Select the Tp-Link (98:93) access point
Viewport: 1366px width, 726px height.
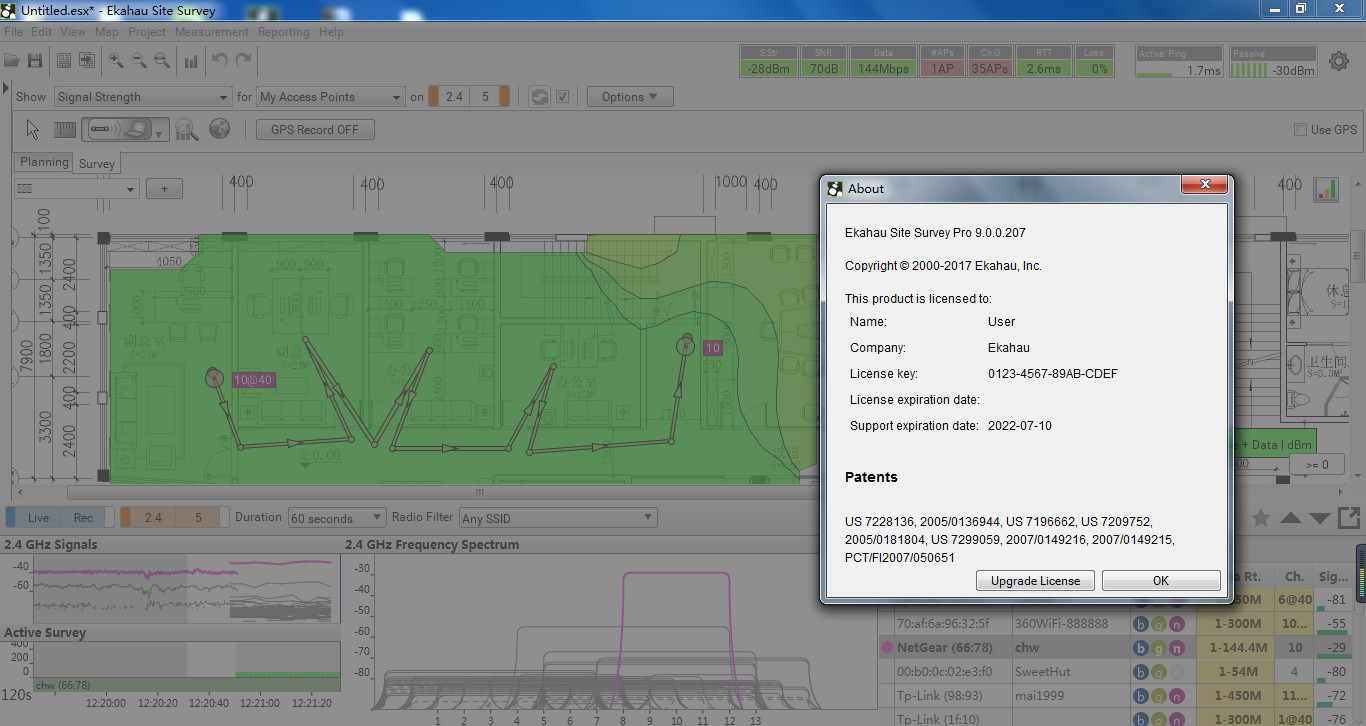tap(939, 695)
